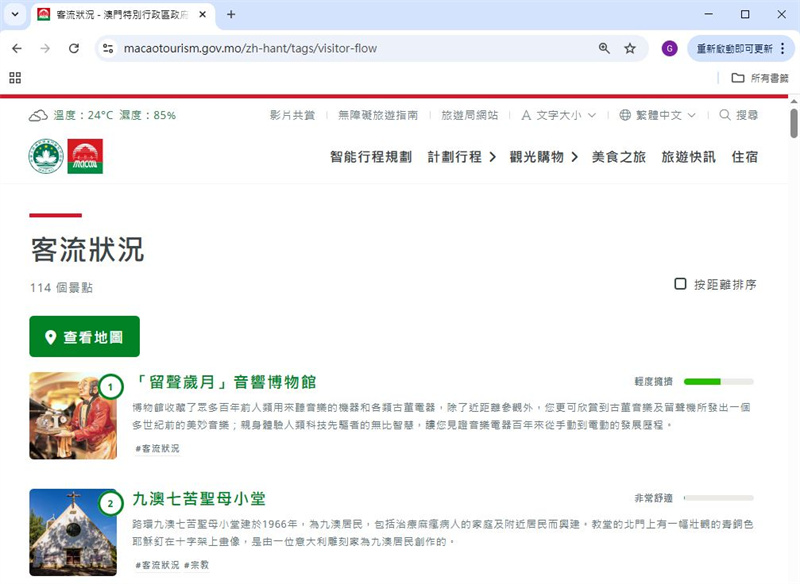The height and width of the screenshot is (584, 800).
Task: Open the browser apps grid icon
Action: (x=14, y=76)
